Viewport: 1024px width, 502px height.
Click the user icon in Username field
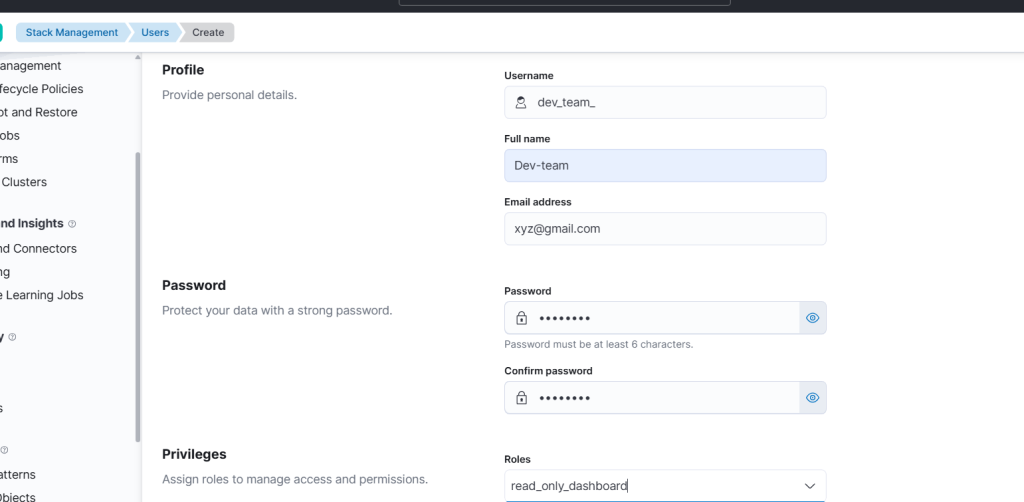(520, 102)
